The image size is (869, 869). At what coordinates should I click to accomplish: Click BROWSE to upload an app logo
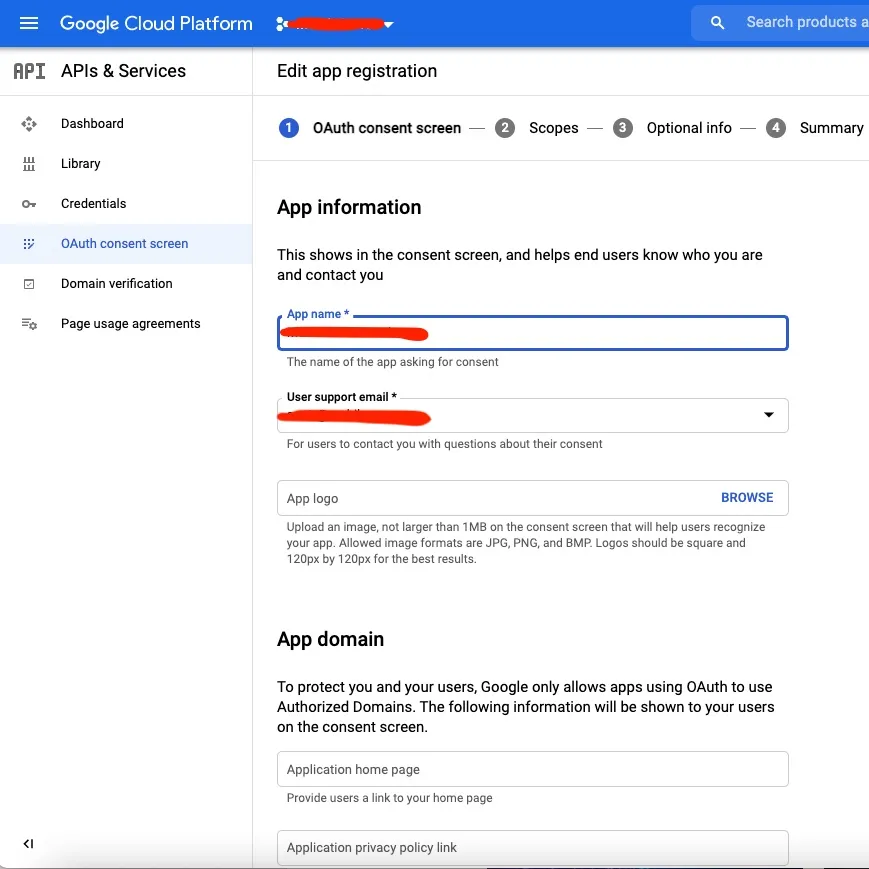[x=747, y=498]
